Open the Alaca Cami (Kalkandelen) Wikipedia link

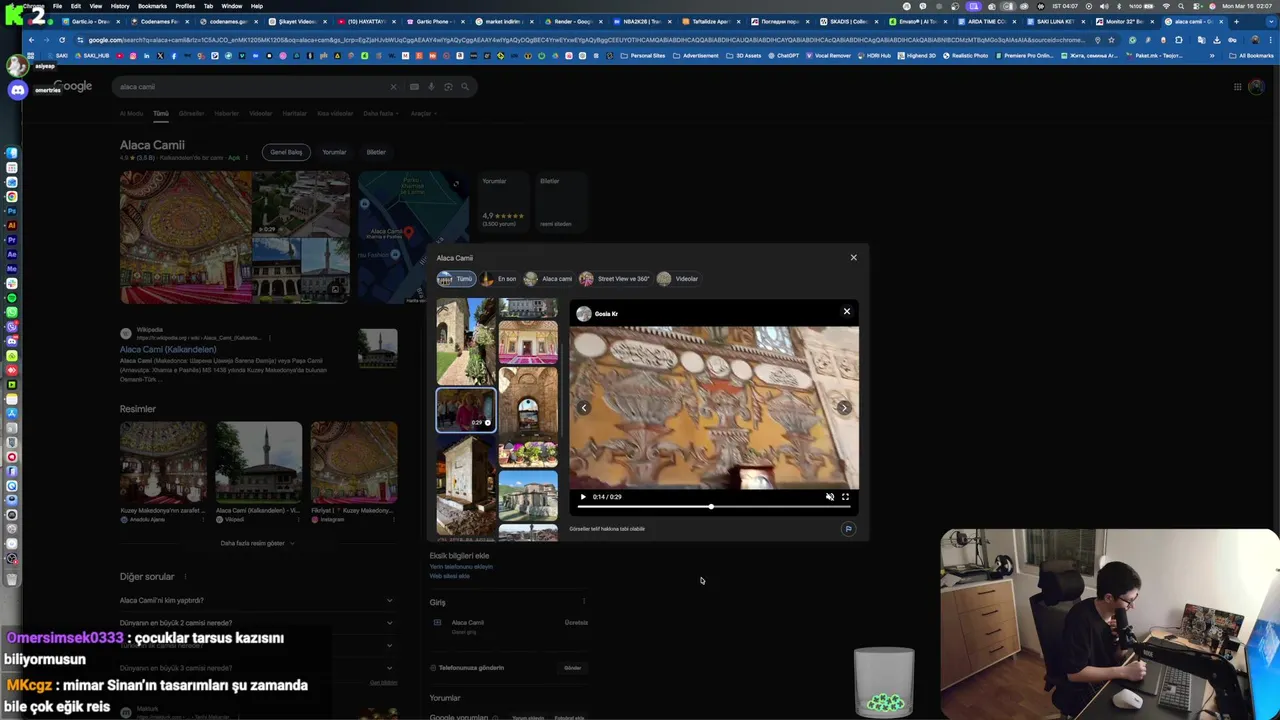(168, 349)
